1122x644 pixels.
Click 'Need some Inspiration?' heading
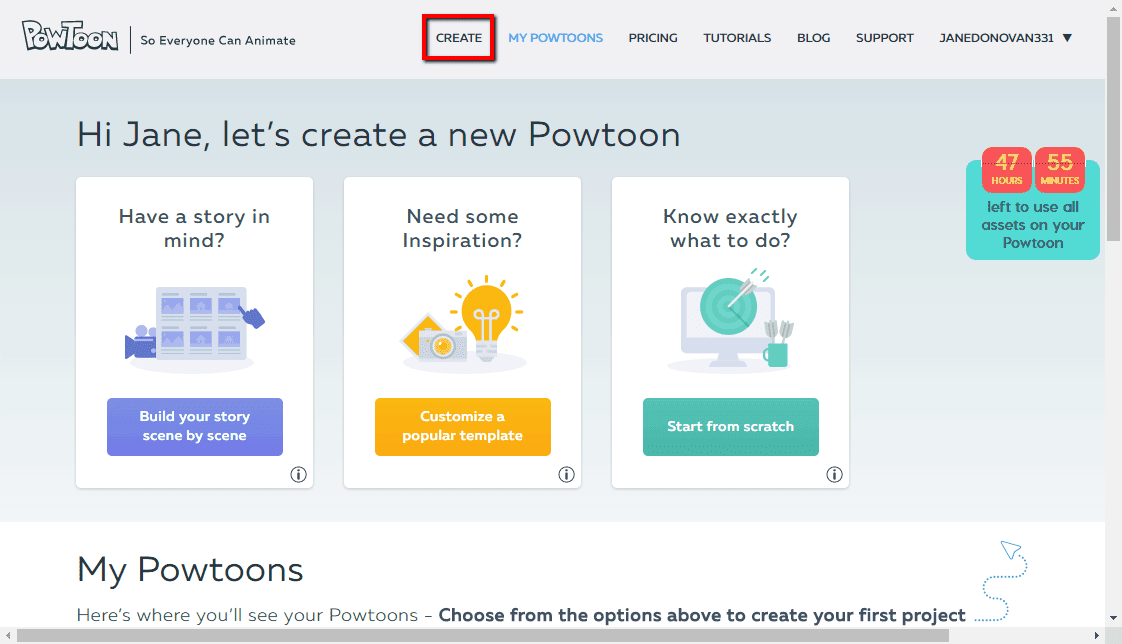pyautogui.click(x=462, y=228)
